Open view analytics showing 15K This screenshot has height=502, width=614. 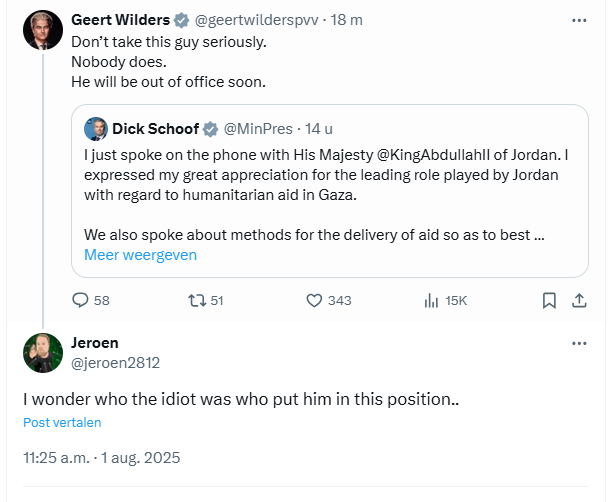tap(433, 300)
